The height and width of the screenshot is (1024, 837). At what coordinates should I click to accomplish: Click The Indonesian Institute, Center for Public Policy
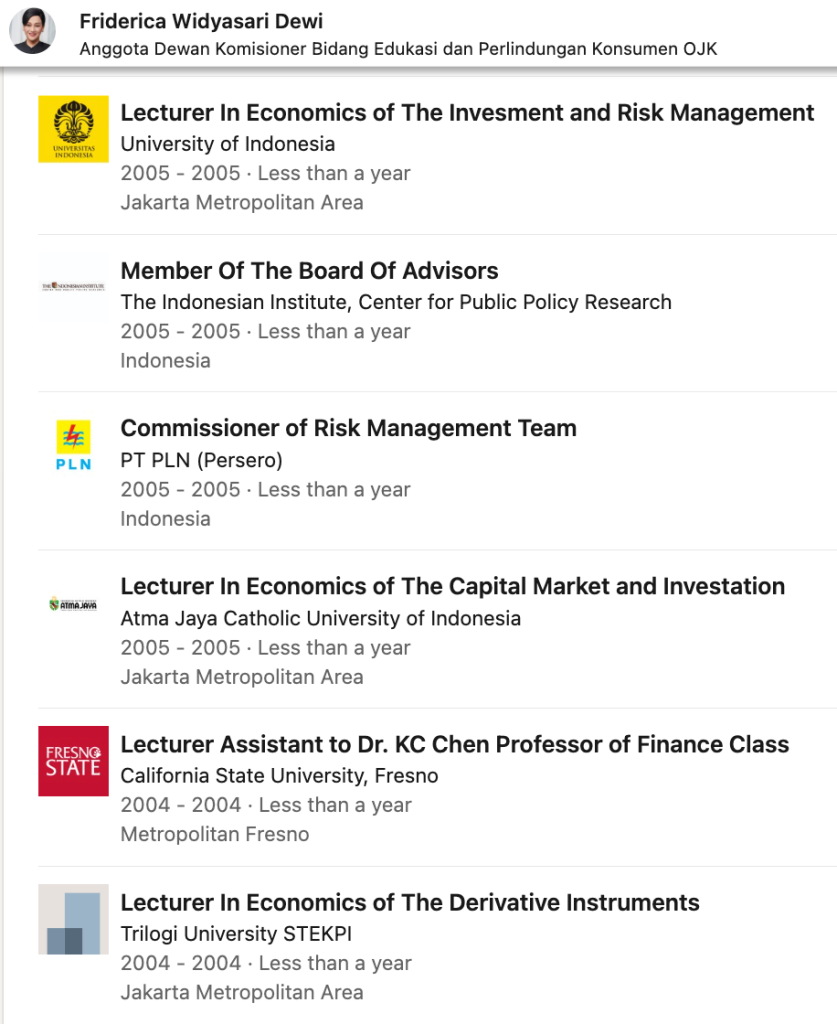[396, 302]
